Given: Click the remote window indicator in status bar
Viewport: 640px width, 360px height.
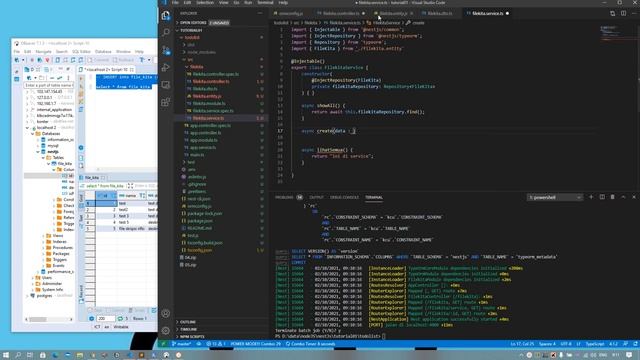Looking at the screenshot, I should coord(163,344).
